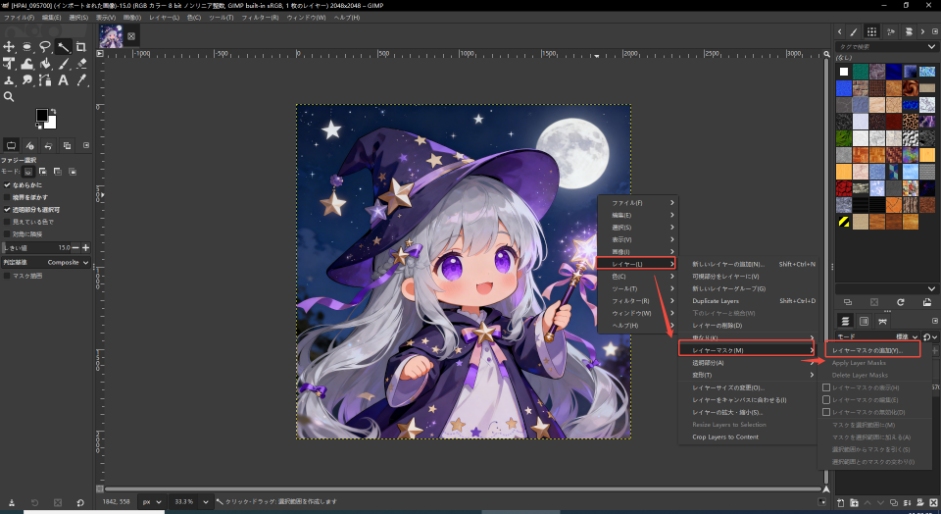This screenshot has width=941, height=514.
Task: Open the Composite criterion dropdown
Action: pos(68,262)
